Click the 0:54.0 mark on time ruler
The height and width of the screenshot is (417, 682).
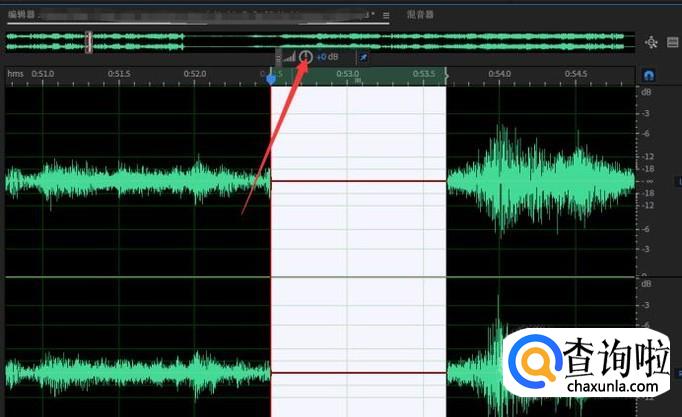pyautogui.click(x=499, y=74)
